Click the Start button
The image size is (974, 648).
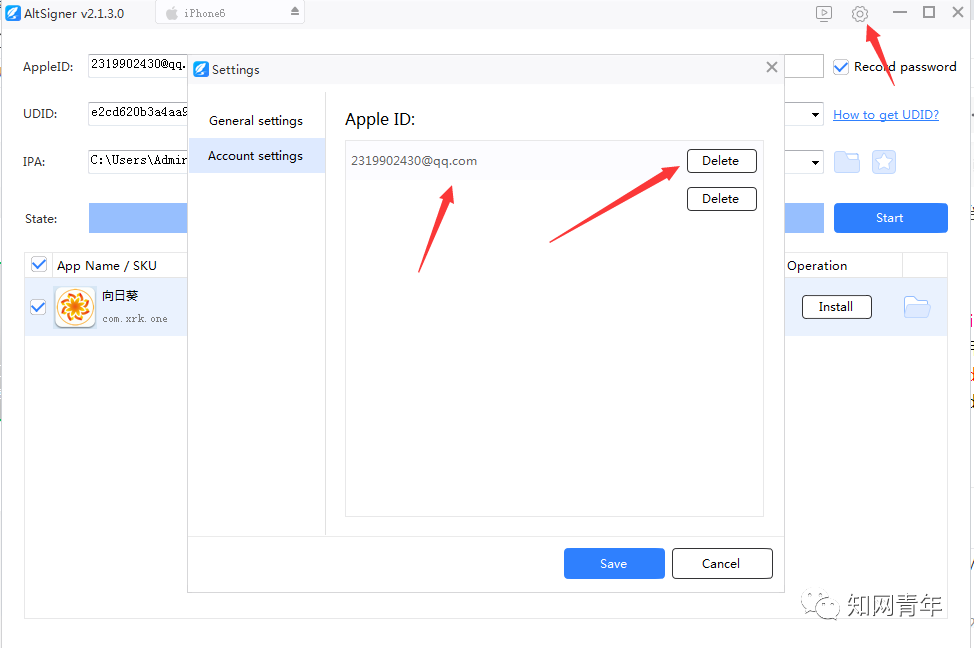890,218
